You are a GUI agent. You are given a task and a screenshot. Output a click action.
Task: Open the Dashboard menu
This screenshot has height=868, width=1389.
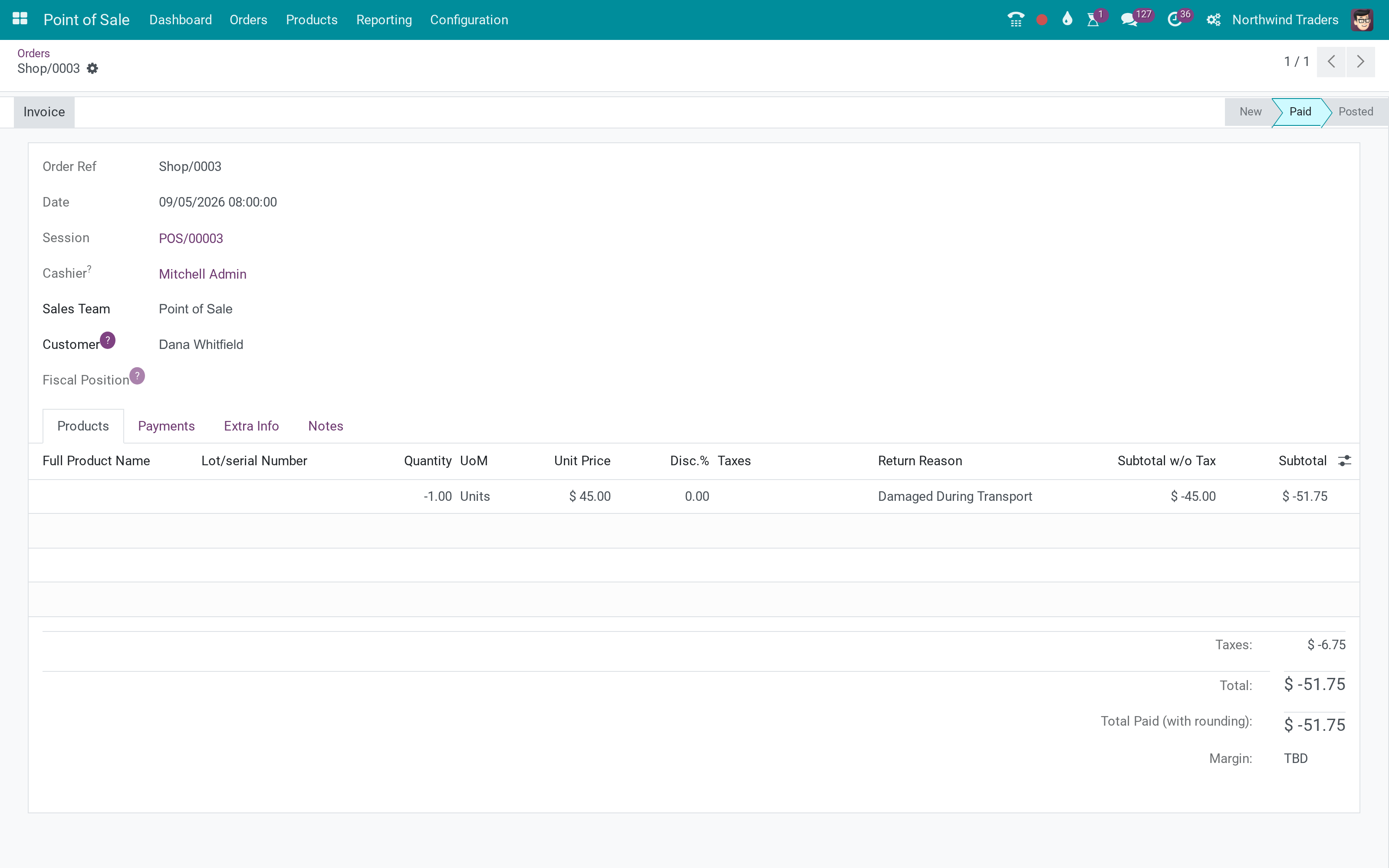180,20
